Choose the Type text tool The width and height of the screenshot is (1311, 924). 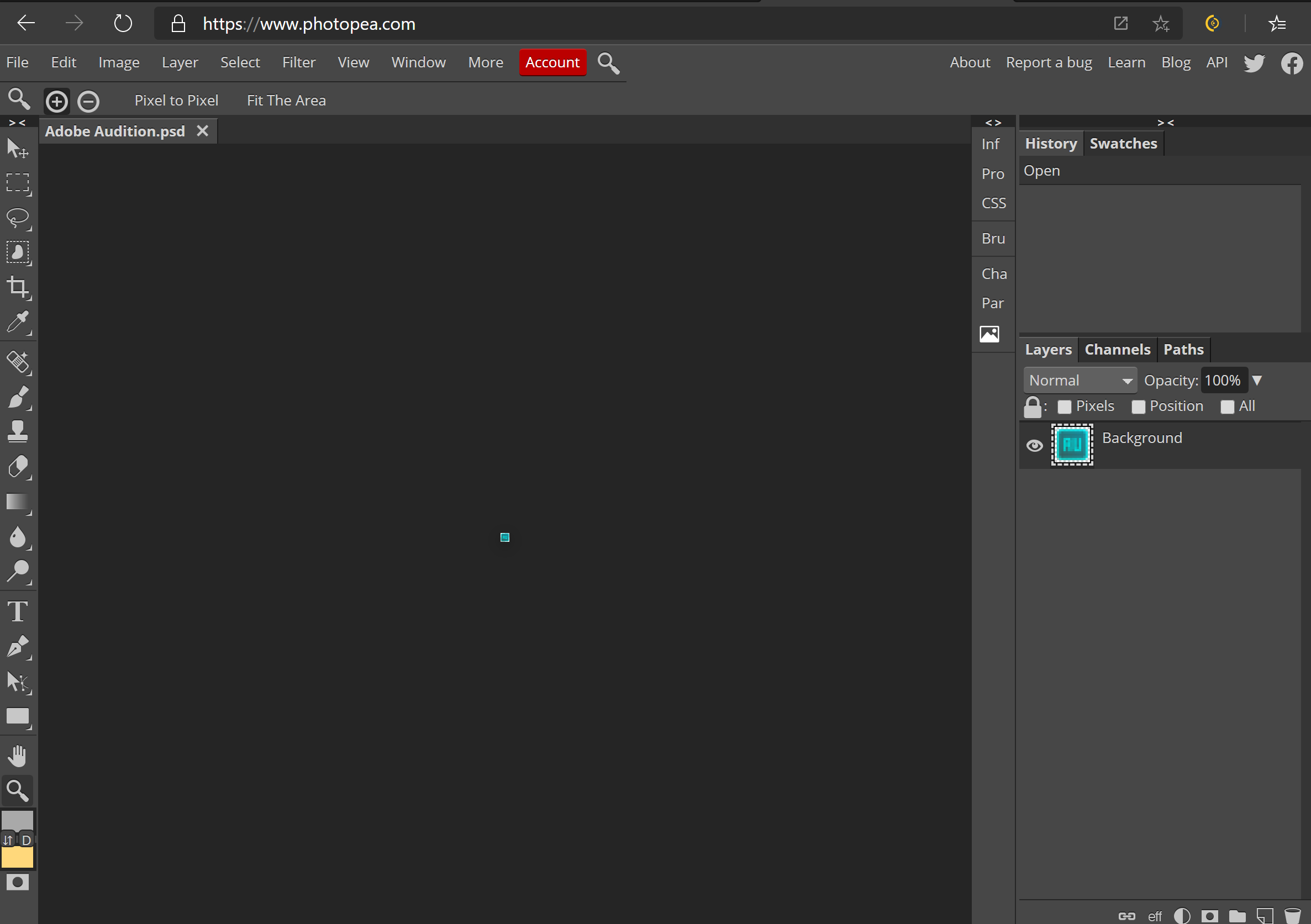point(18,612)
